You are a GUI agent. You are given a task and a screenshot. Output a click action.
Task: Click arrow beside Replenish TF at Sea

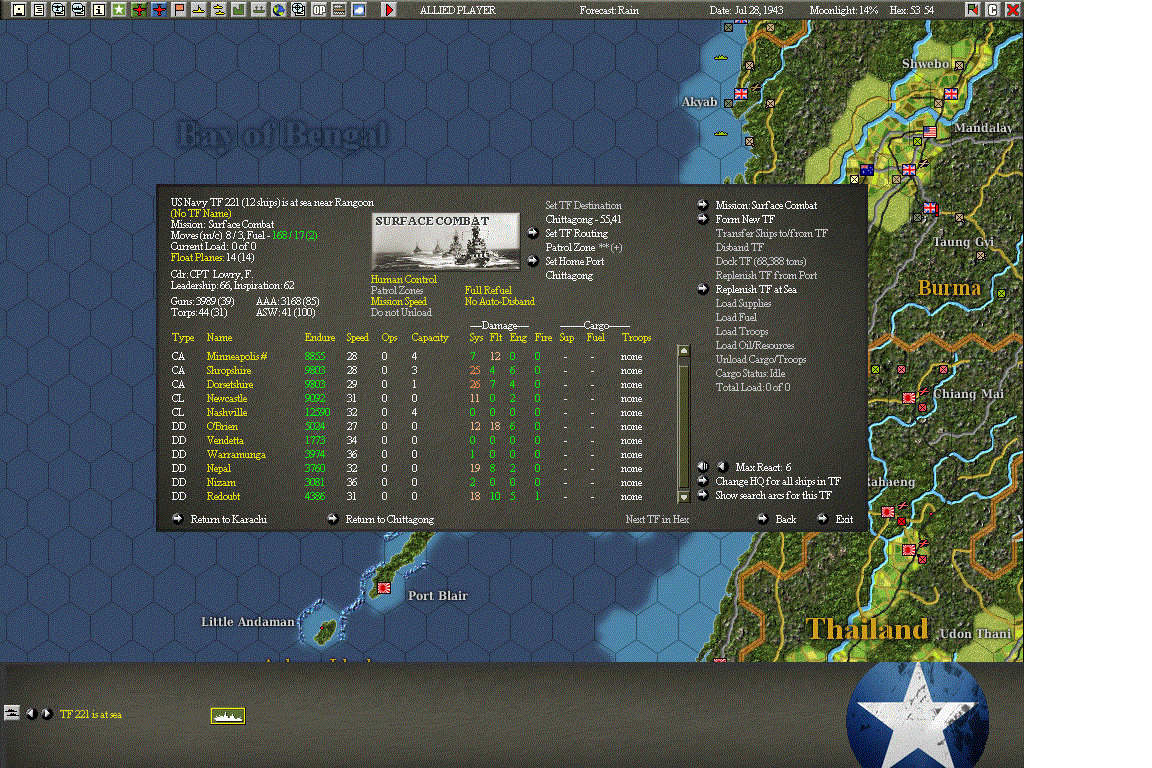click(702, 289)
